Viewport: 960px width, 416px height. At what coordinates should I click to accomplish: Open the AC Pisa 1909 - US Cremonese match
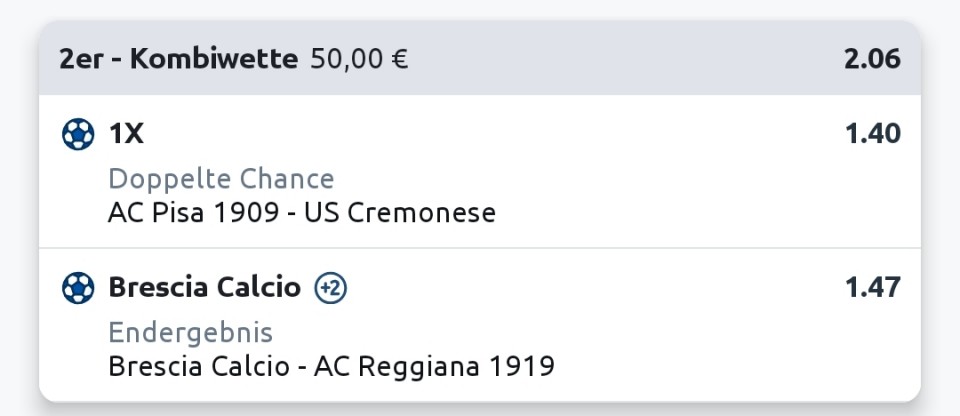pyautogui.click(x=302, y=213)
